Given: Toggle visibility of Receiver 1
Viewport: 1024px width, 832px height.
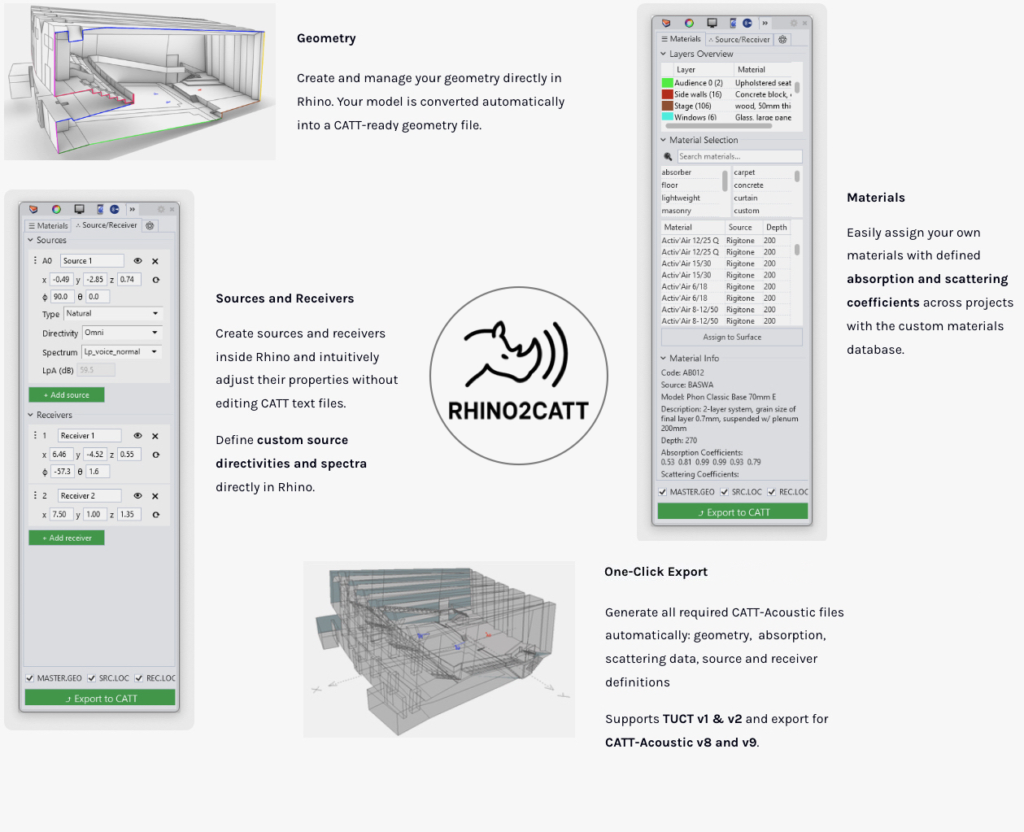Looking at the screenshot, I should point(138,436).
